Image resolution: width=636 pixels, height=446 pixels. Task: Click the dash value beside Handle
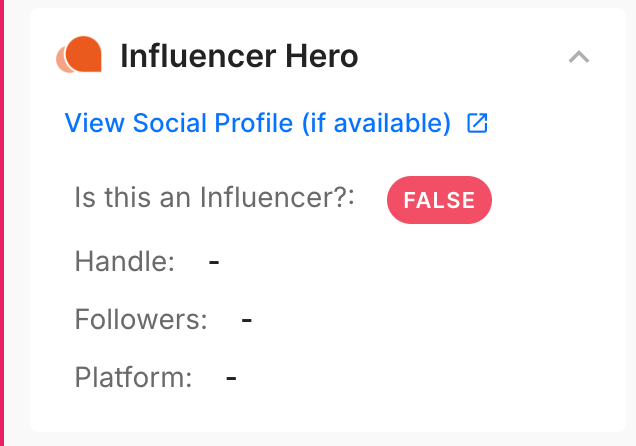214,262
